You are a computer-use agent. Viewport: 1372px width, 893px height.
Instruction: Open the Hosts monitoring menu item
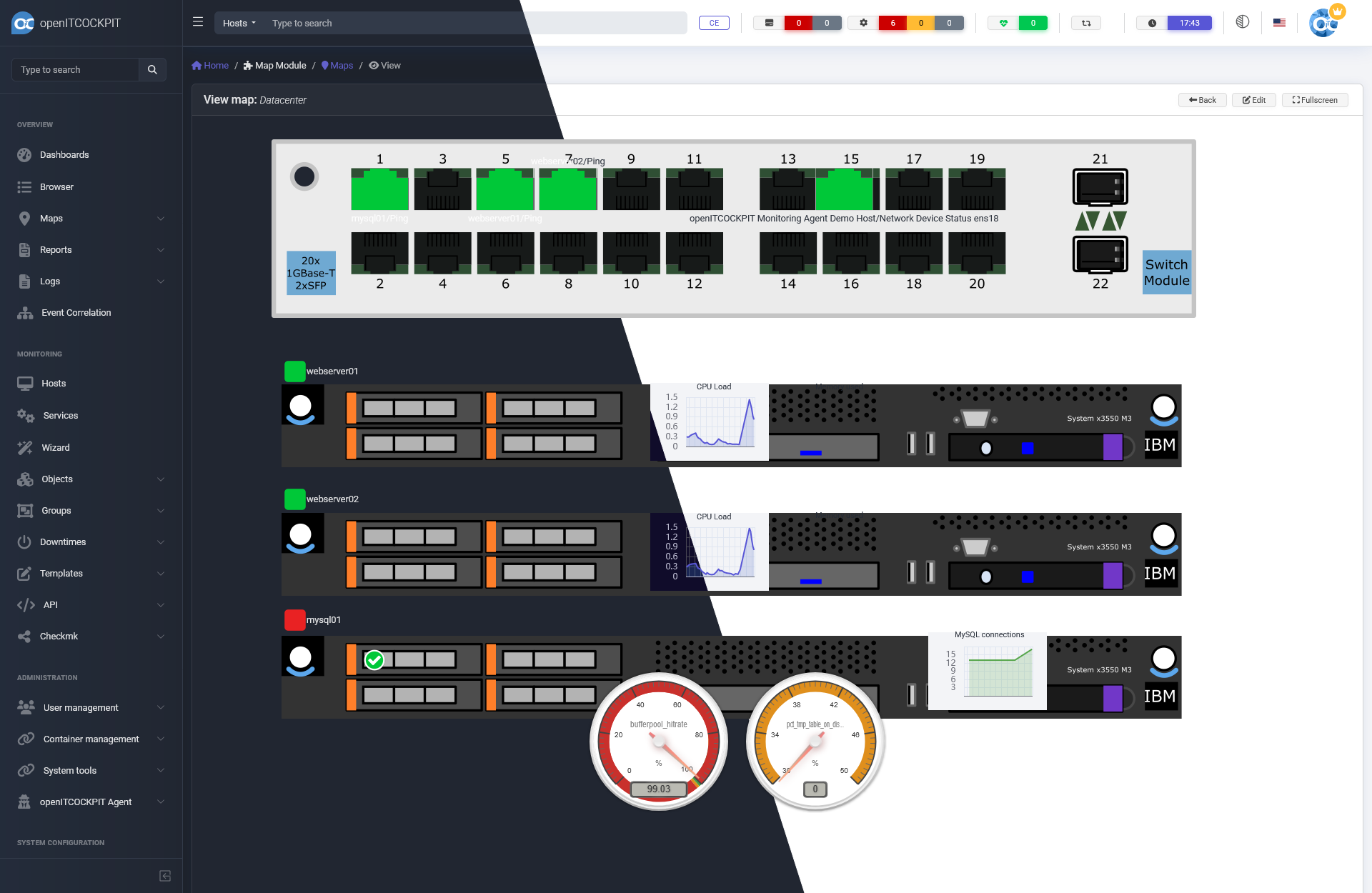(x=54, y=383)
